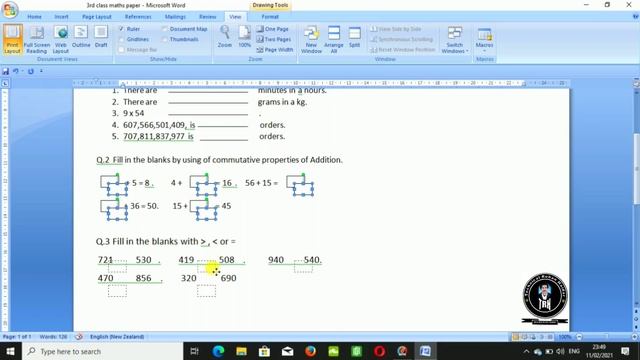Open notification center on taskbar
640x360 pixels.
(x=625, y=351)
